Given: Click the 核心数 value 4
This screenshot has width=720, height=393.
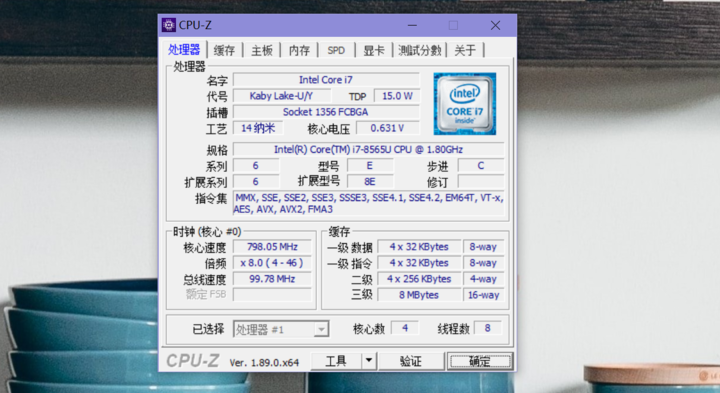Looking at the screenshot, I should click(405, 328).
